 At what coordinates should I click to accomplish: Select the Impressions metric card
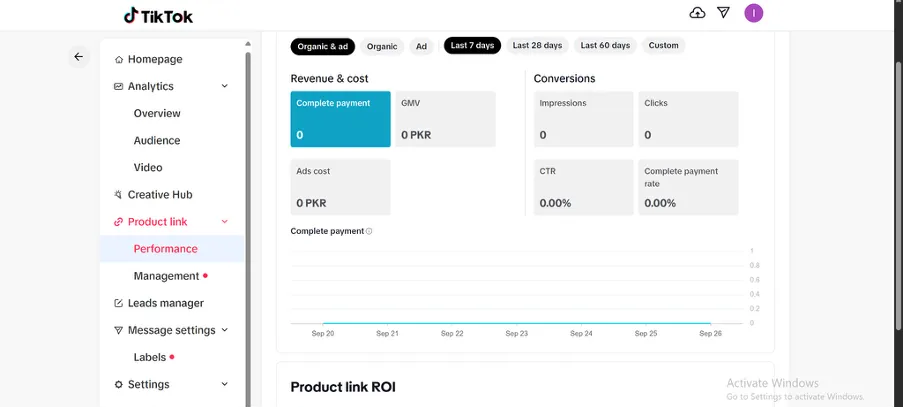tap(583, 119)
